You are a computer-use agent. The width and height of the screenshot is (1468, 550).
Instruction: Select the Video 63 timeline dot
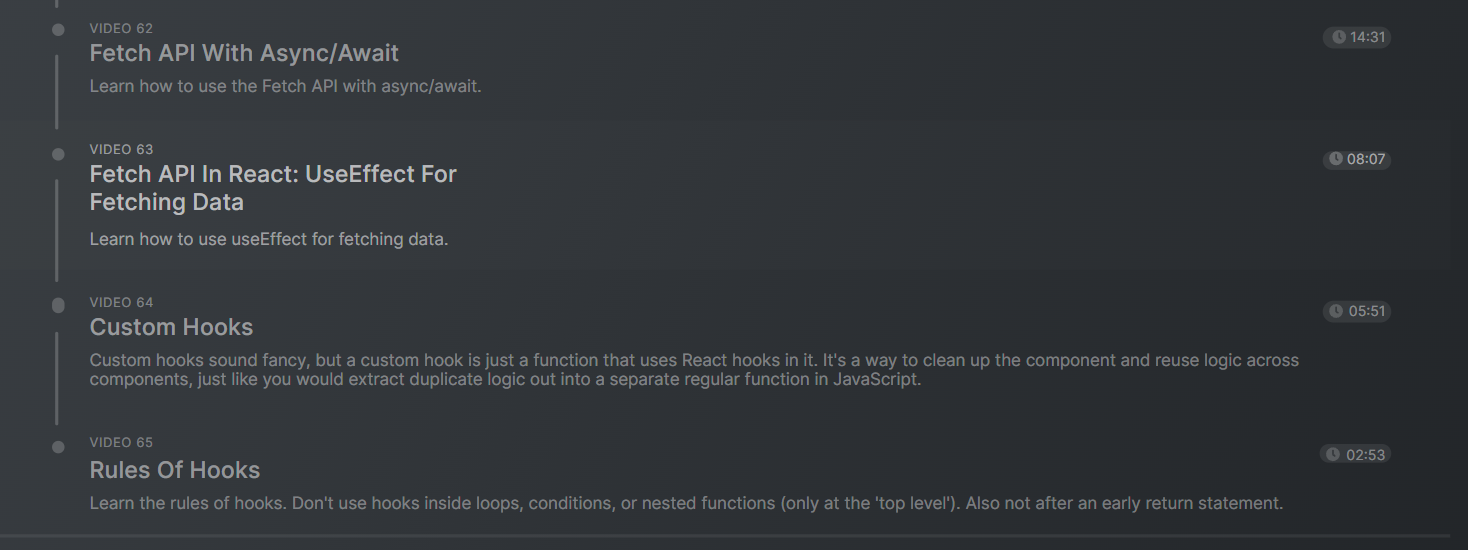tap(58, 154)
